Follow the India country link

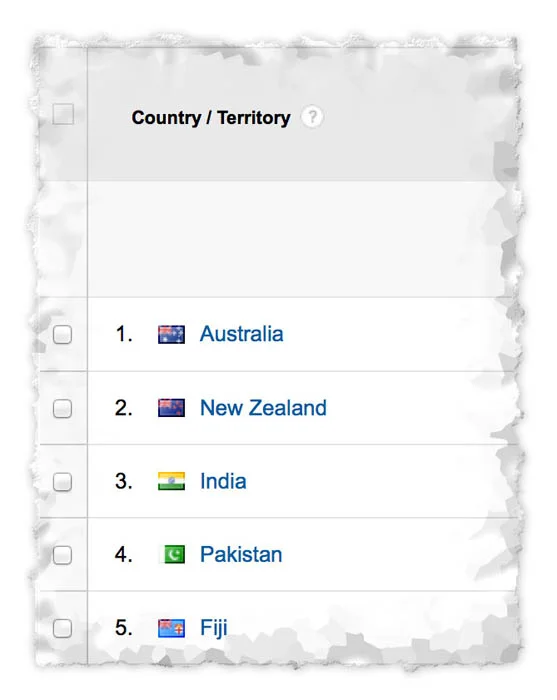coord(223,481)
